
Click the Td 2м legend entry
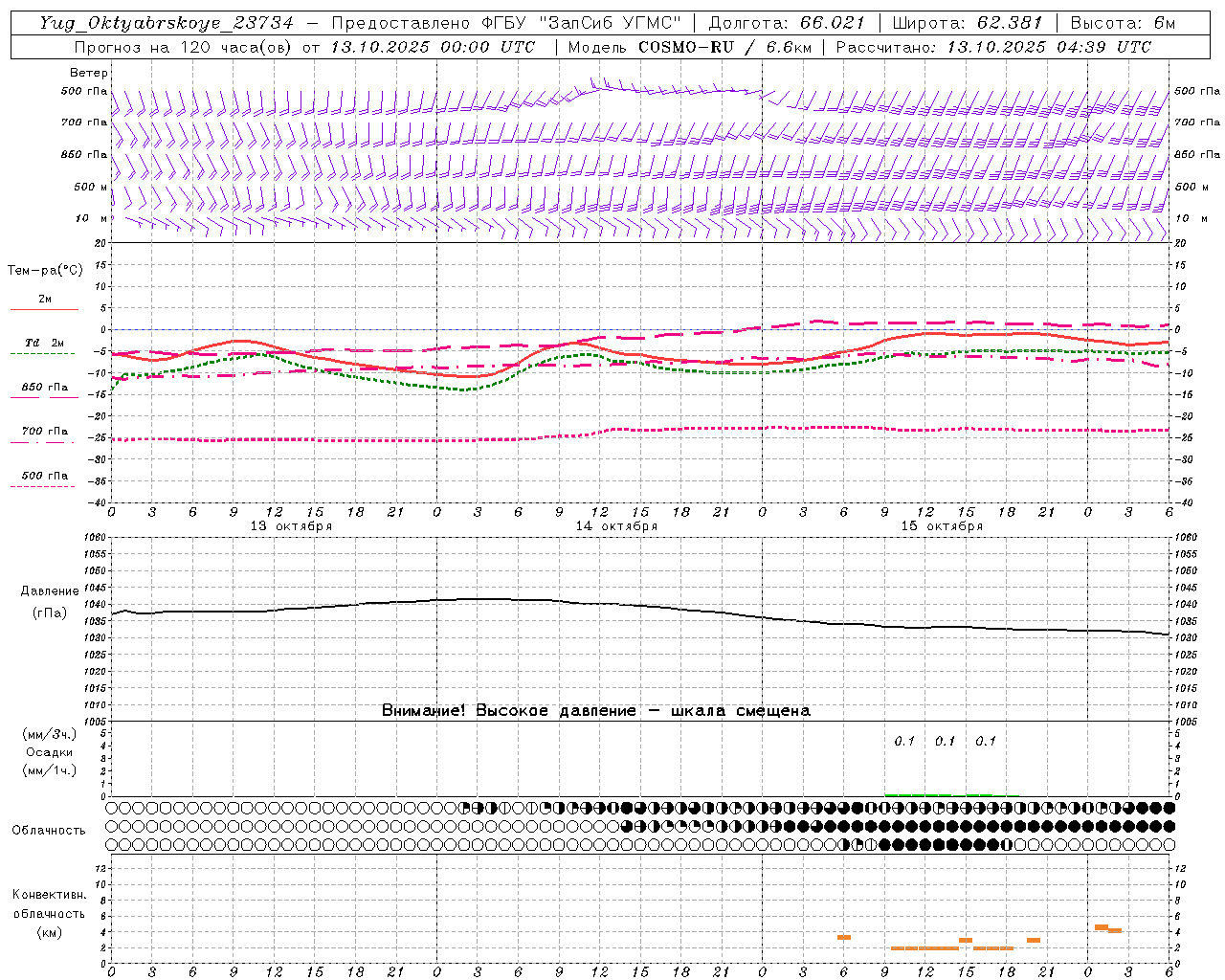click(x=44, y=346)
